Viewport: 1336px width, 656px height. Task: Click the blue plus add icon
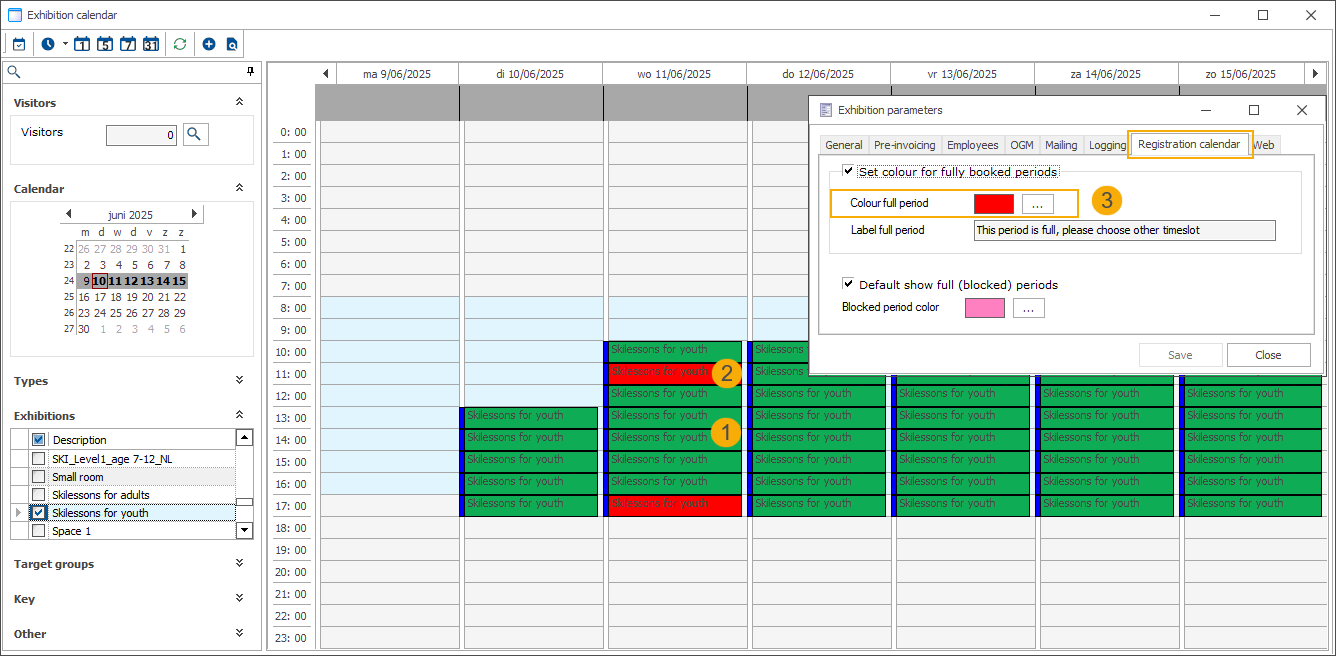[209, 44]
